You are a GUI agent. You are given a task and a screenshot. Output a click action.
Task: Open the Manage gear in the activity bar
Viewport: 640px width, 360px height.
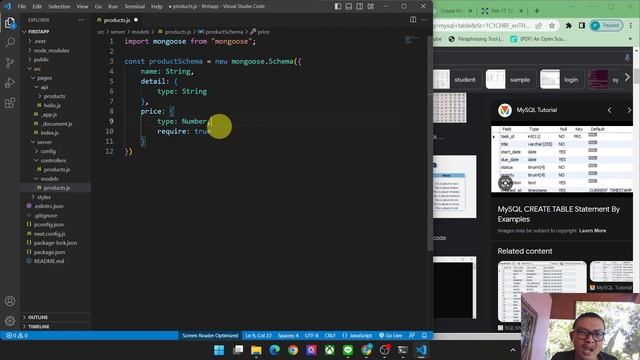[x=10, y=321]
